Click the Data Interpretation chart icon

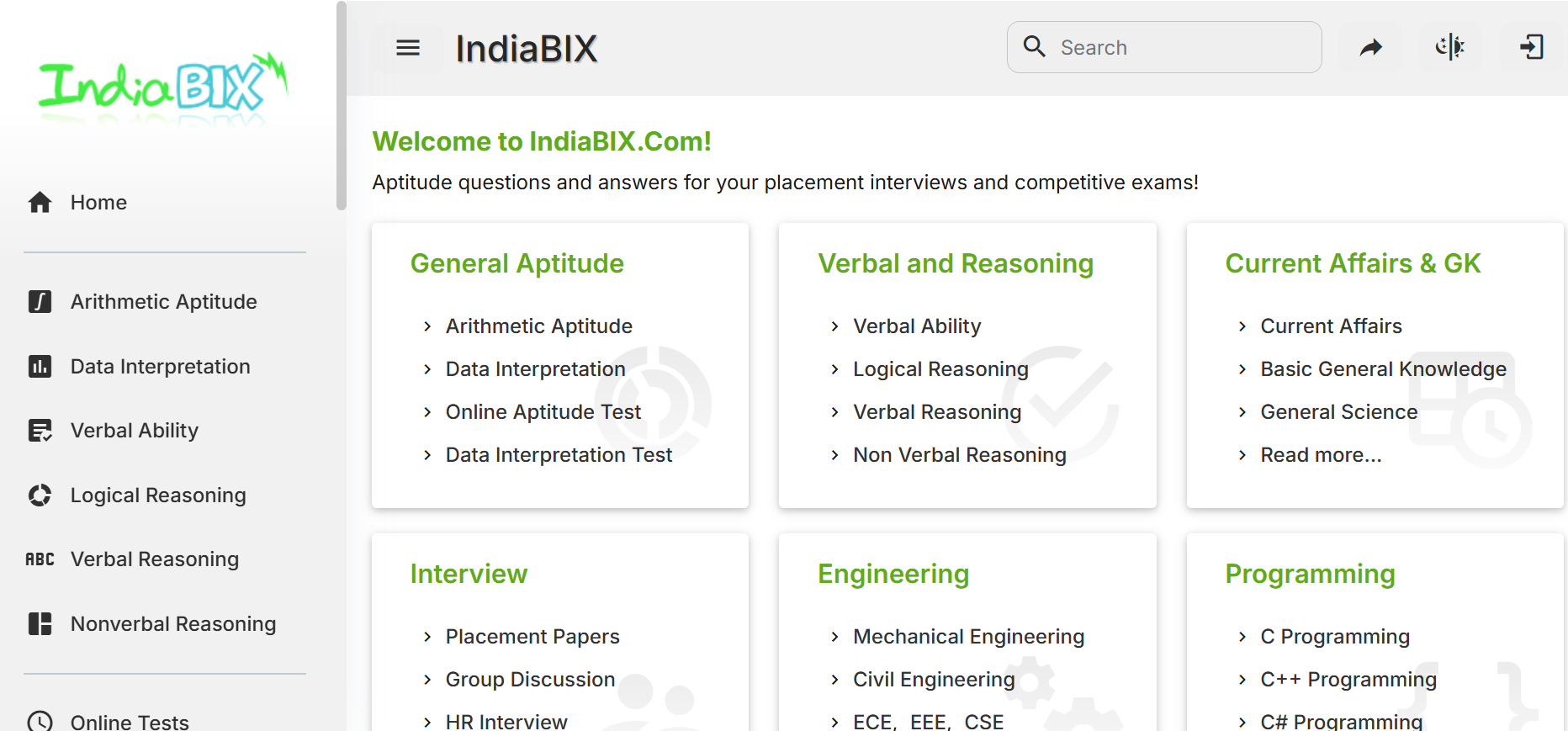point(40,367)
